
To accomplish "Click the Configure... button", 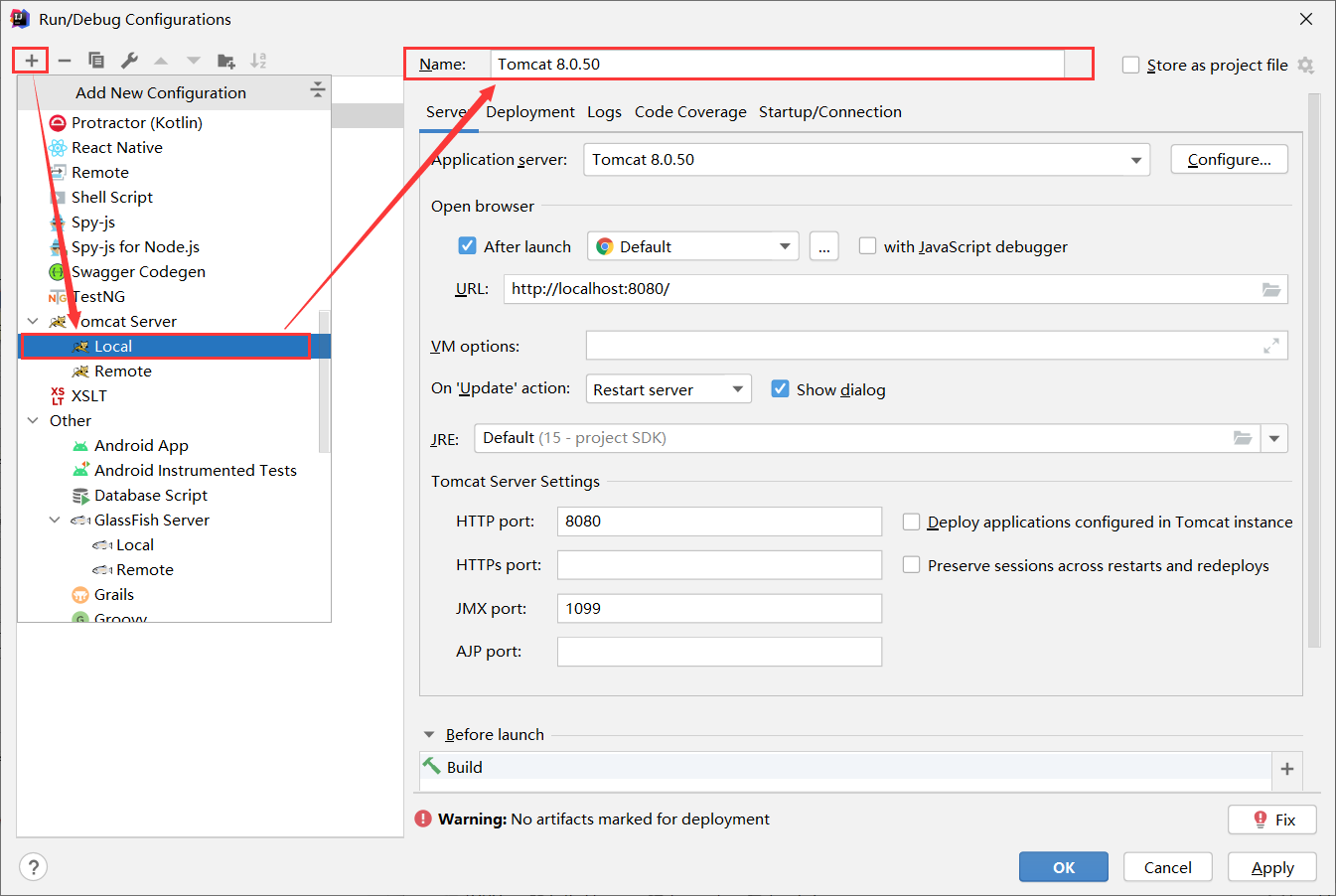I will tap(1229, 160).
